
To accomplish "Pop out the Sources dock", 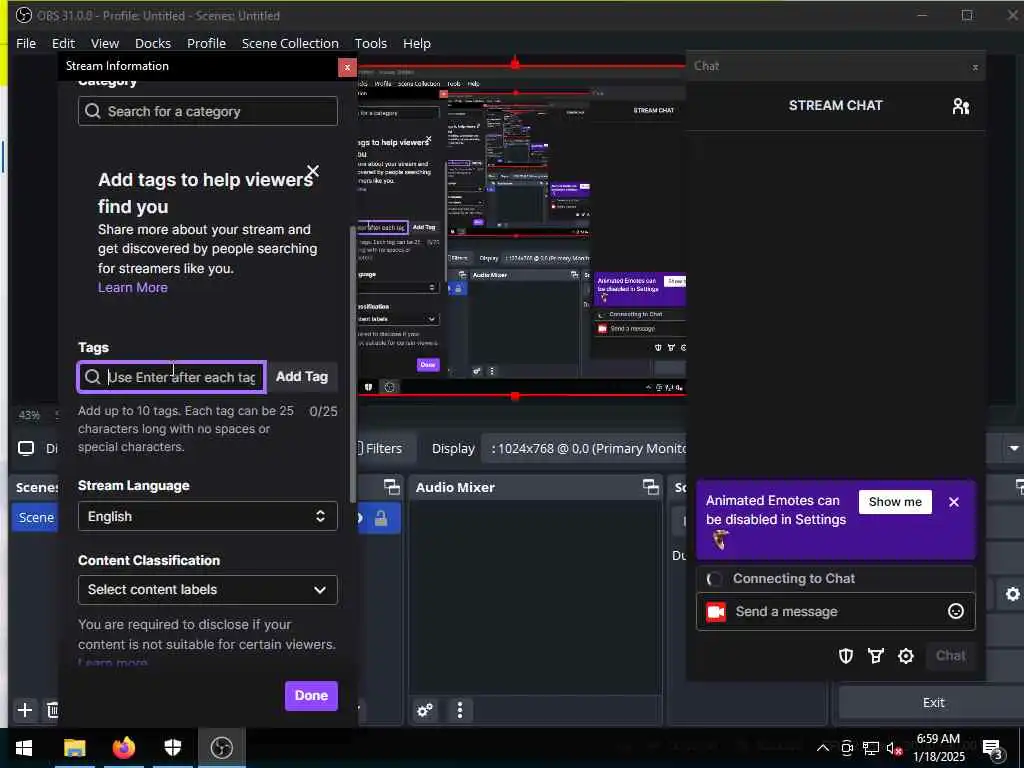I will pyautogui.click(x=391, y=487).
